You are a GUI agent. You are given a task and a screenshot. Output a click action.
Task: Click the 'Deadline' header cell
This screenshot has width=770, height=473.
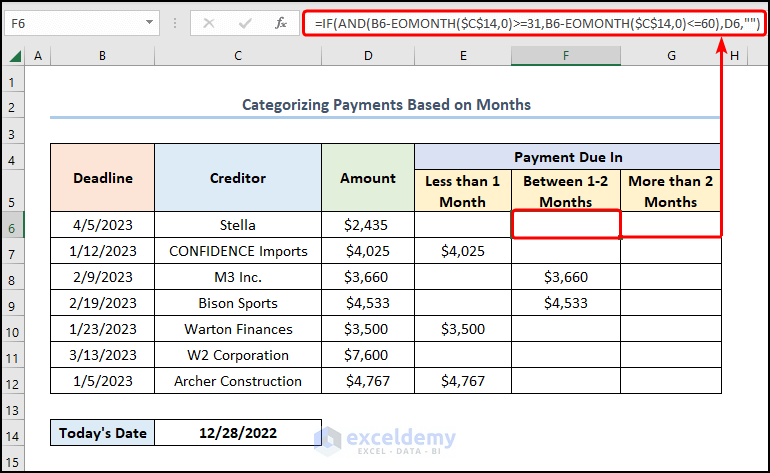pyautogui.click(x=103, y=178)
